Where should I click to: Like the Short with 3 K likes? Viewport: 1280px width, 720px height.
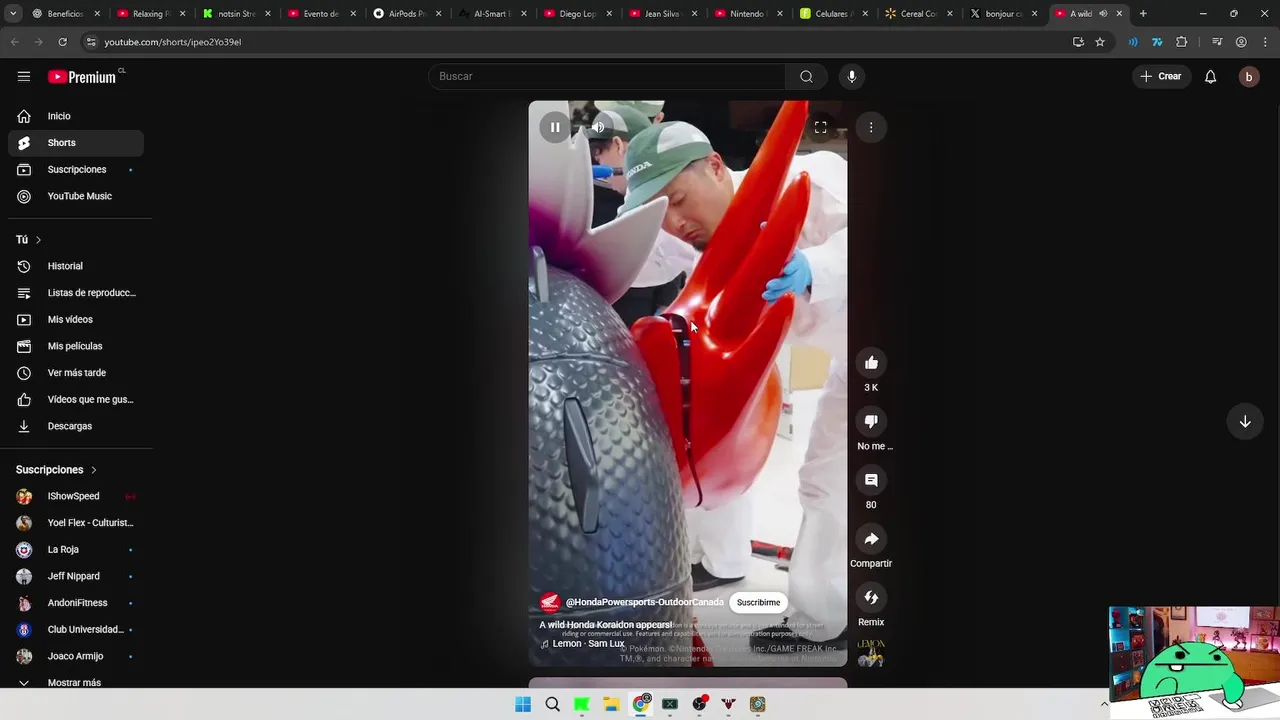[871, 363]
